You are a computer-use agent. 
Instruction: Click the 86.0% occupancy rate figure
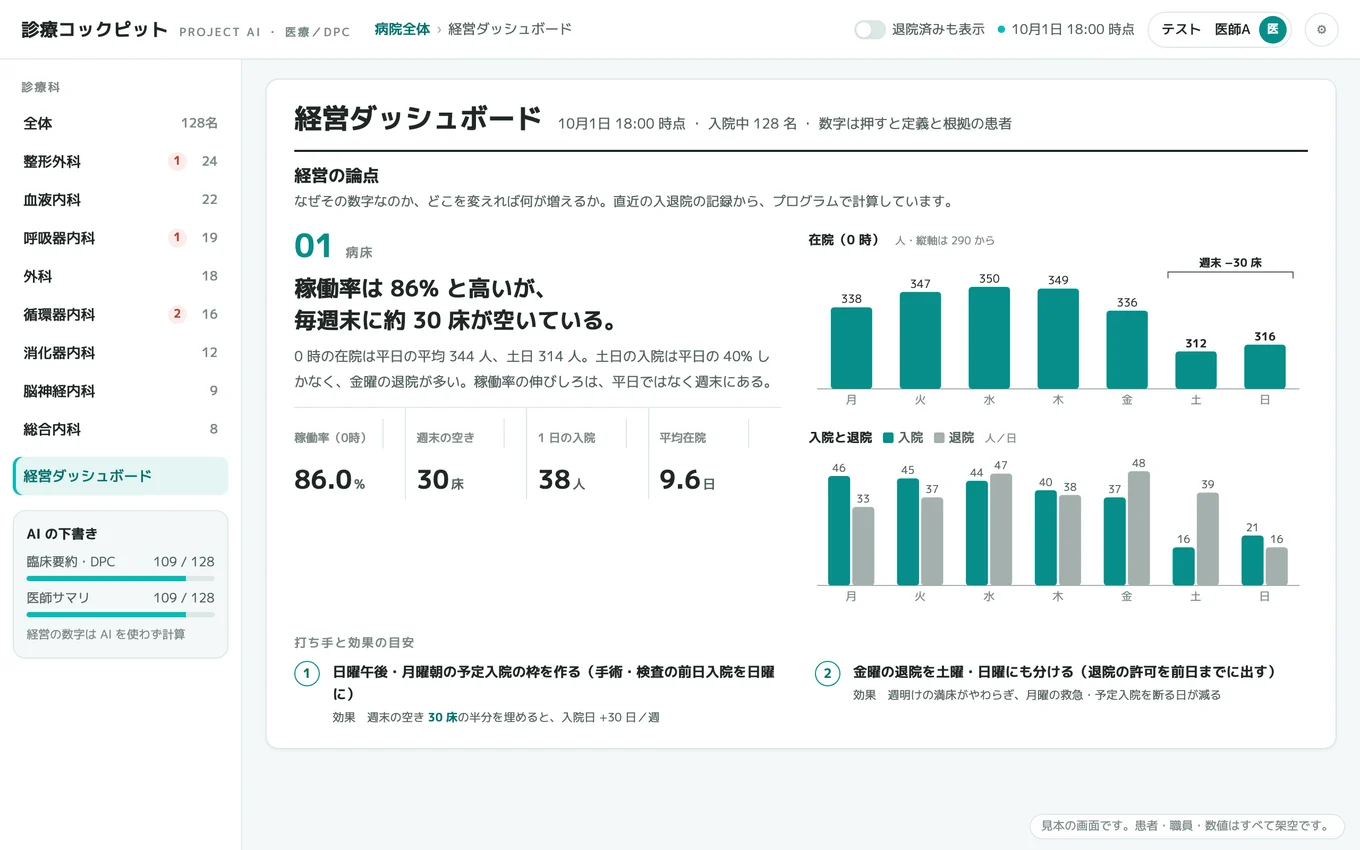(329, 480)
